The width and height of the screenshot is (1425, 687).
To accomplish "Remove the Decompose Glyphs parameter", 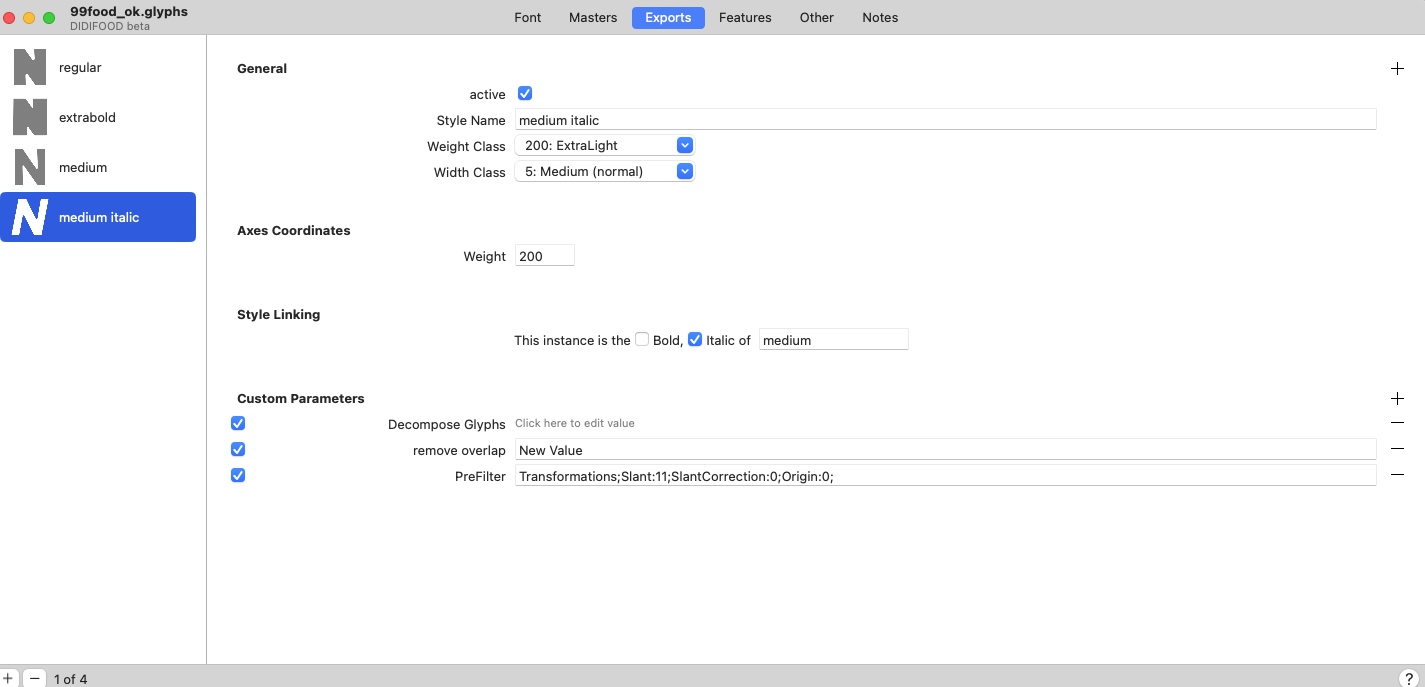I will click(1397, 423).
